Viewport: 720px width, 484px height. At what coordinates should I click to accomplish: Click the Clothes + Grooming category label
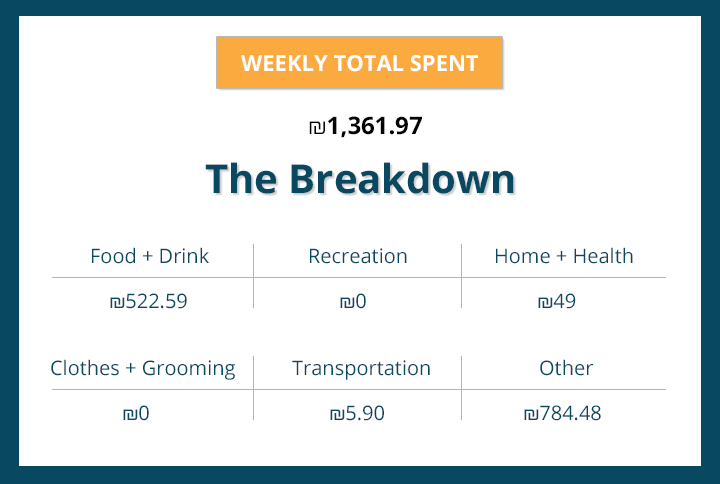(143, 368)
